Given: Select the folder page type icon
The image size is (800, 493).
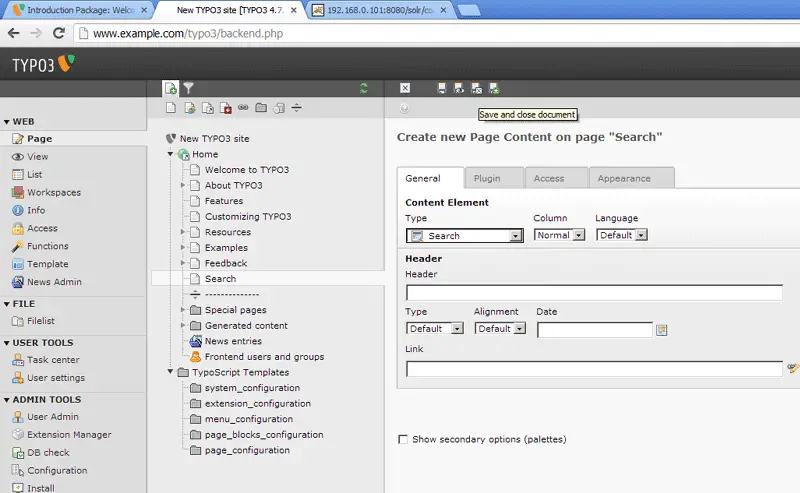Looking at the screenshot, I should coord(261,108).
